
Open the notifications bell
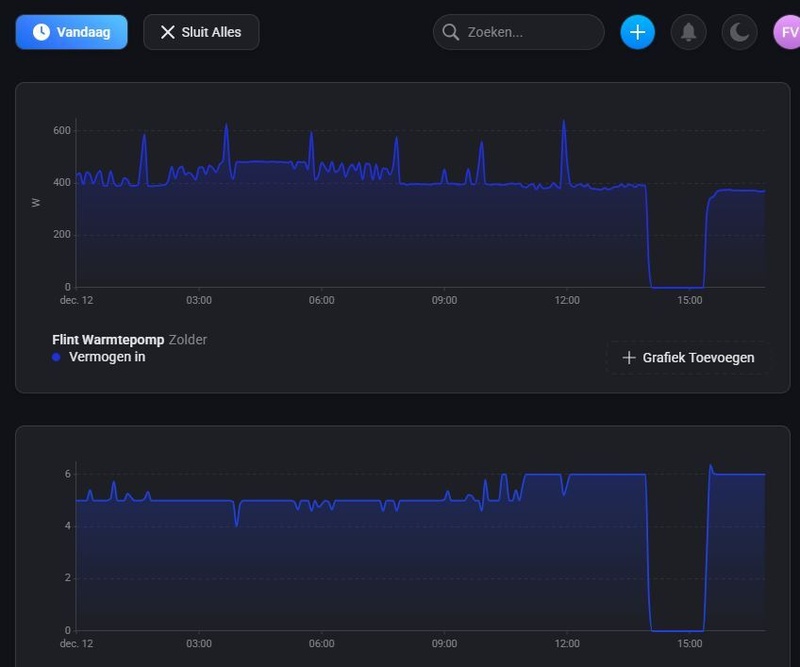[688, 32]
